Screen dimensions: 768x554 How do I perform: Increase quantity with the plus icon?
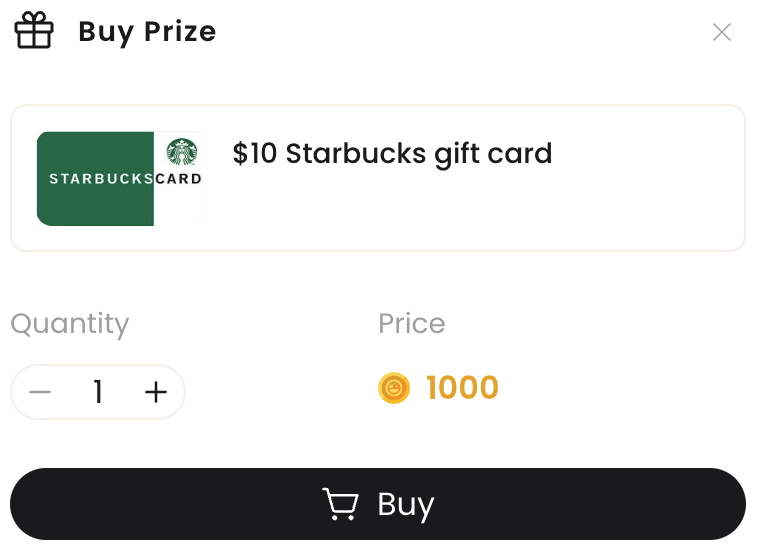tap(156, 392)
